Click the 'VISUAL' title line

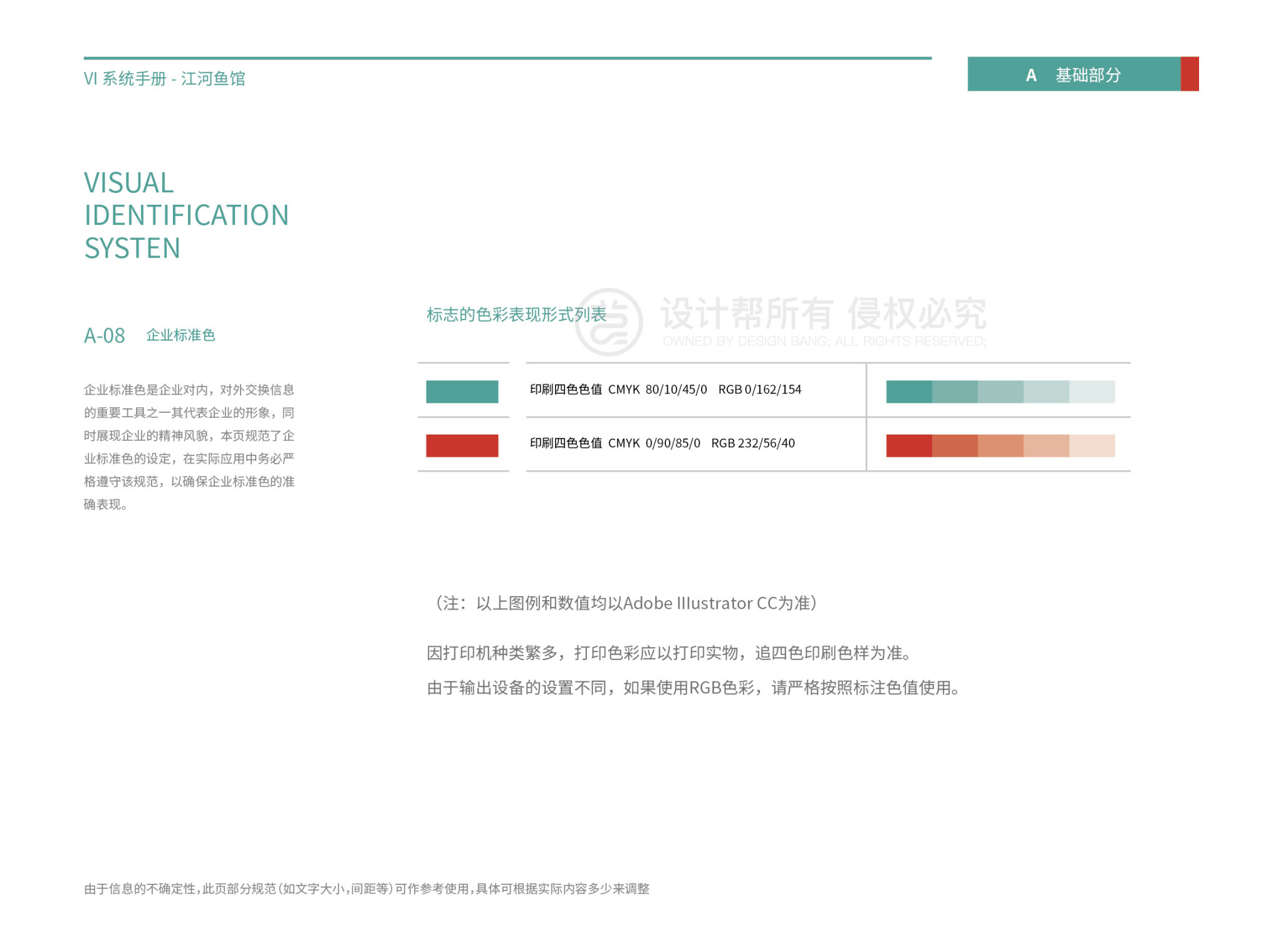click(x=129, y=183)
